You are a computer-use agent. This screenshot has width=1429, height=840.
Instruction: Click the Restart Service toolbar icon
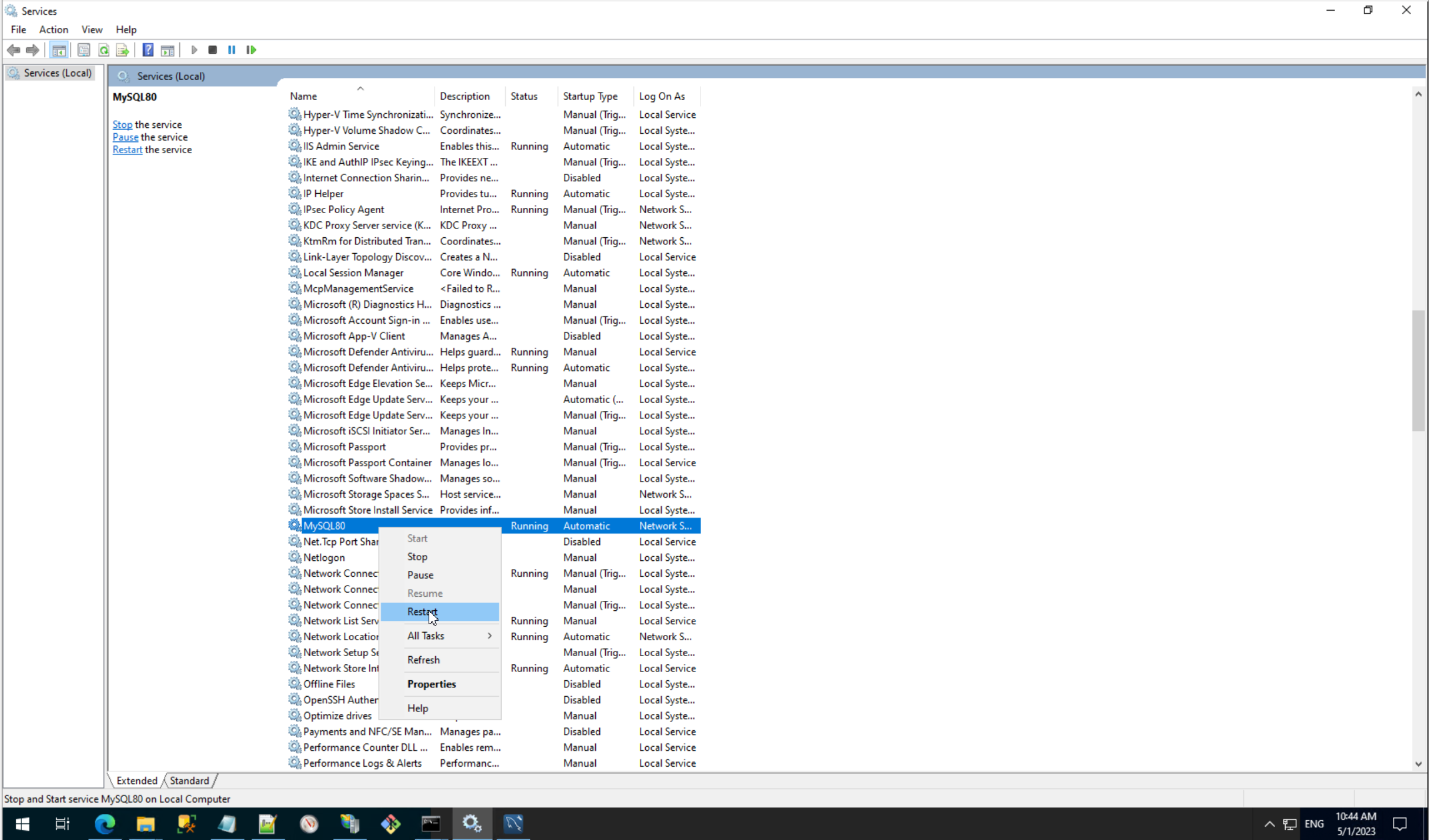(x=251, y=50)
